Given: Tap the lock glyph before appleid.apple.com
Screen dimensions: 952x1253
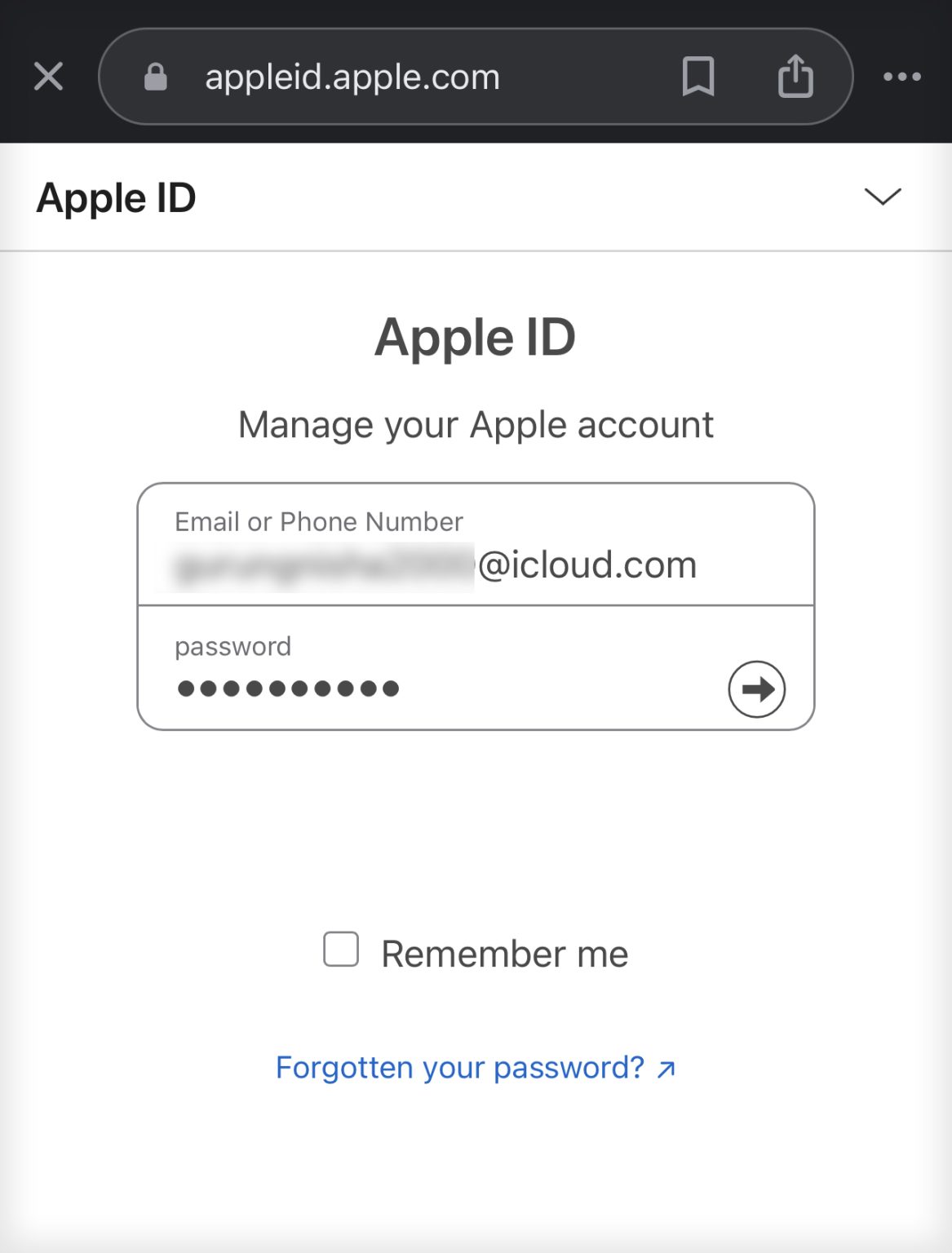Looking at the screenshot, I should pos(153,76).
